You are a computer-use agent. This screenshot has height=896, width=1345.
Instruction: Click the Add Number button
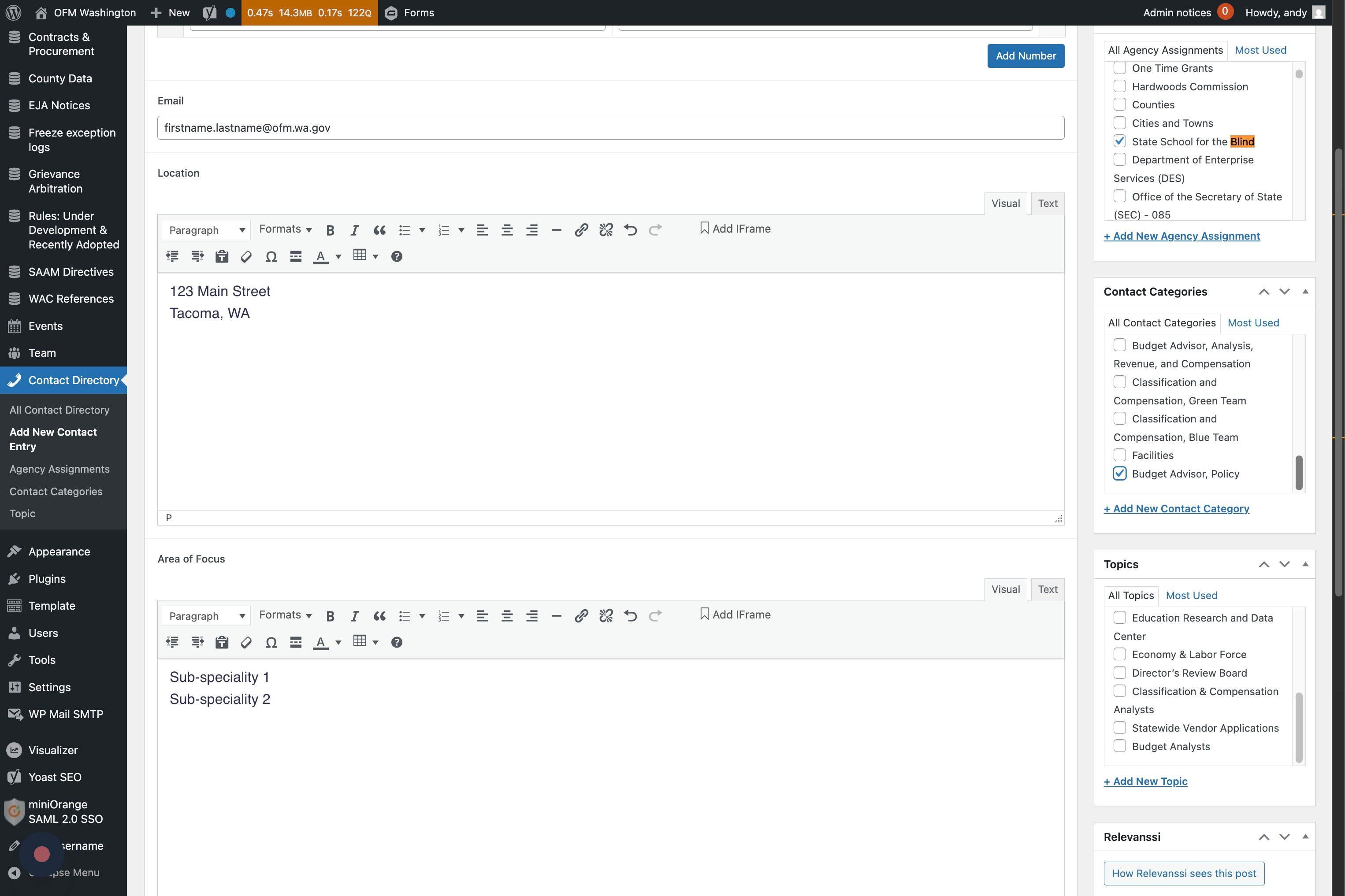1025,56
